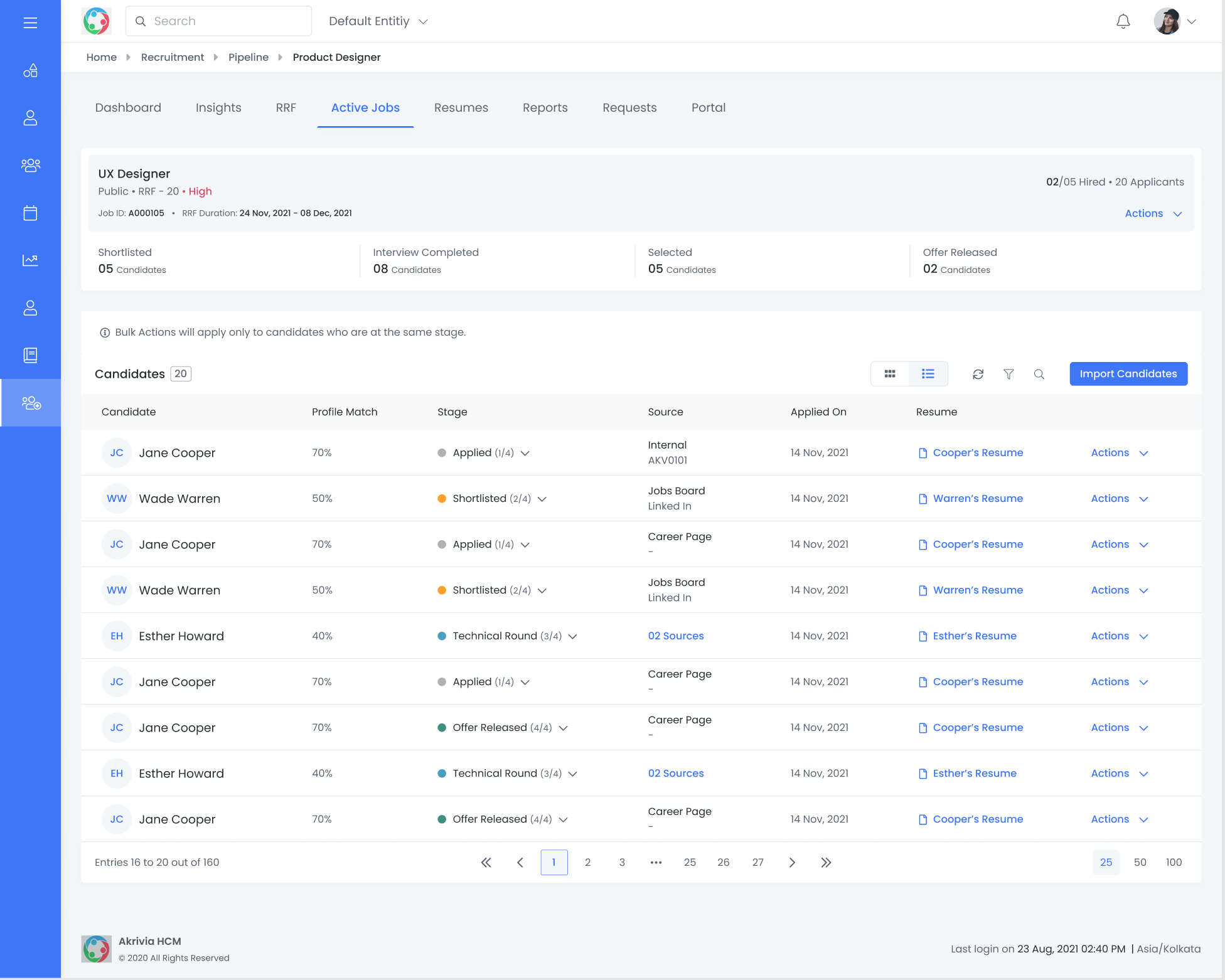Click the user avatar at top right
This screenshot has height=980, width=1225.
click(x=1167, y=21)
